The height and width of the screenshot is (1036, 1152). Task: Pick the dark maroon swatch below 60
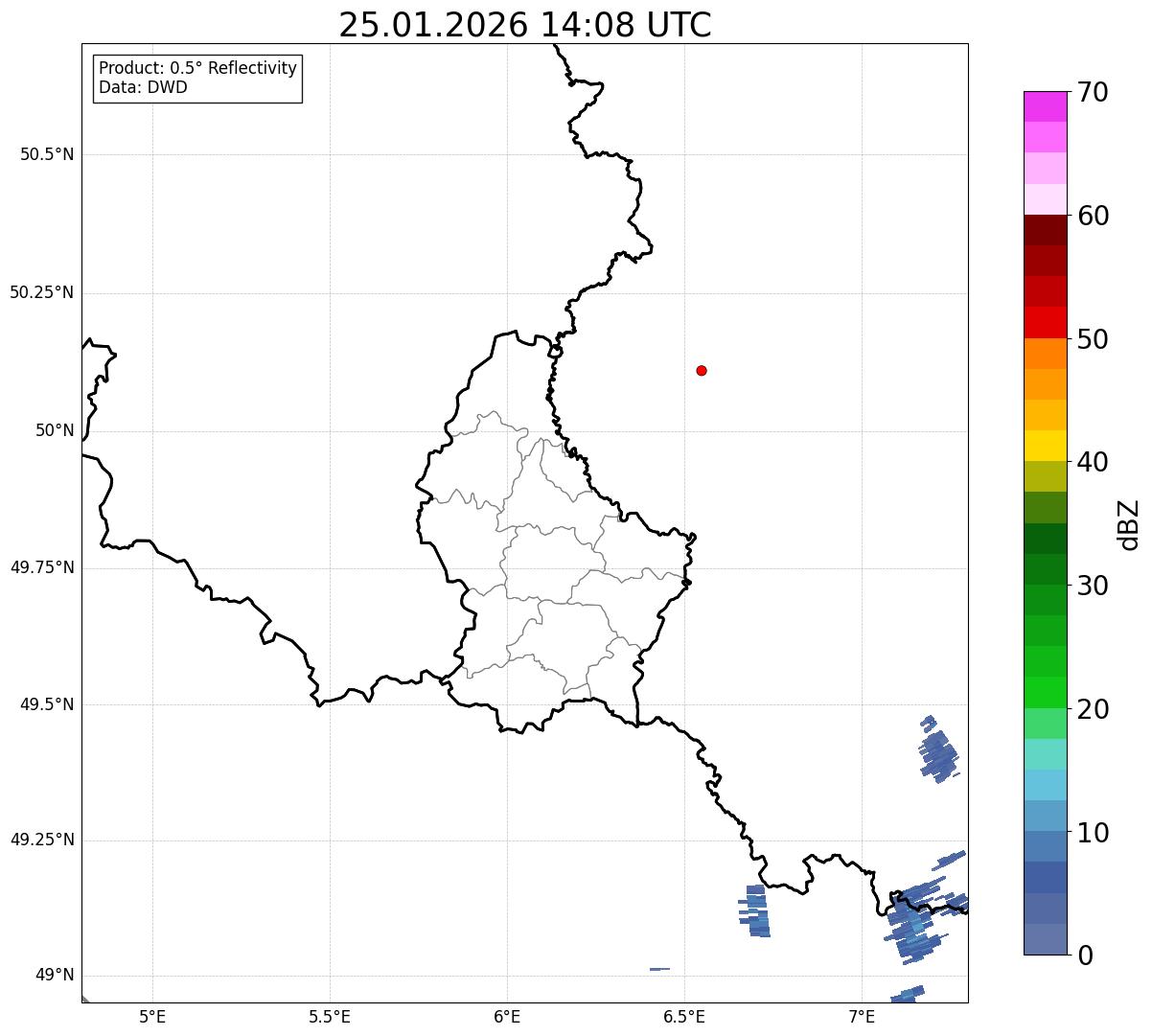point(1045,230)
